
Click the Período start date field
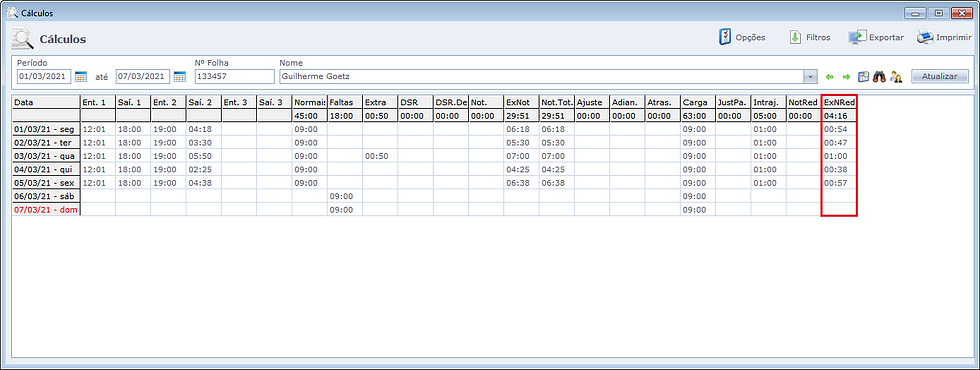pyautogui.click(x=44, y=76)
